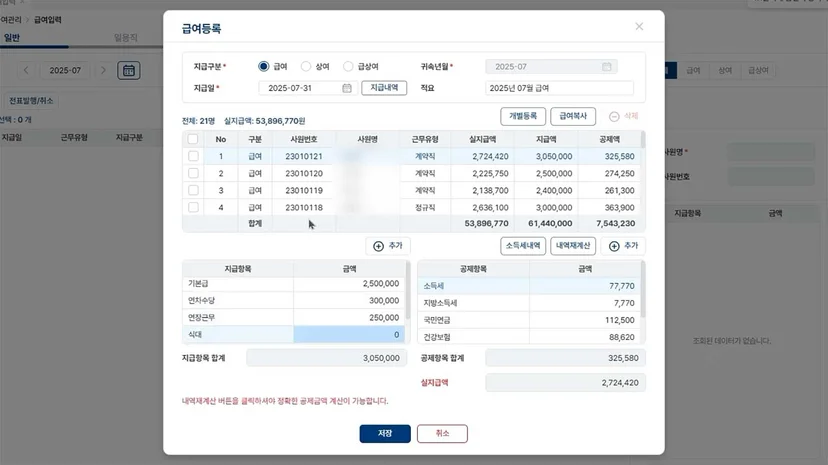
Task: Click calendar icon in 귀속년월 field
Action: click(x=607, y=67)
